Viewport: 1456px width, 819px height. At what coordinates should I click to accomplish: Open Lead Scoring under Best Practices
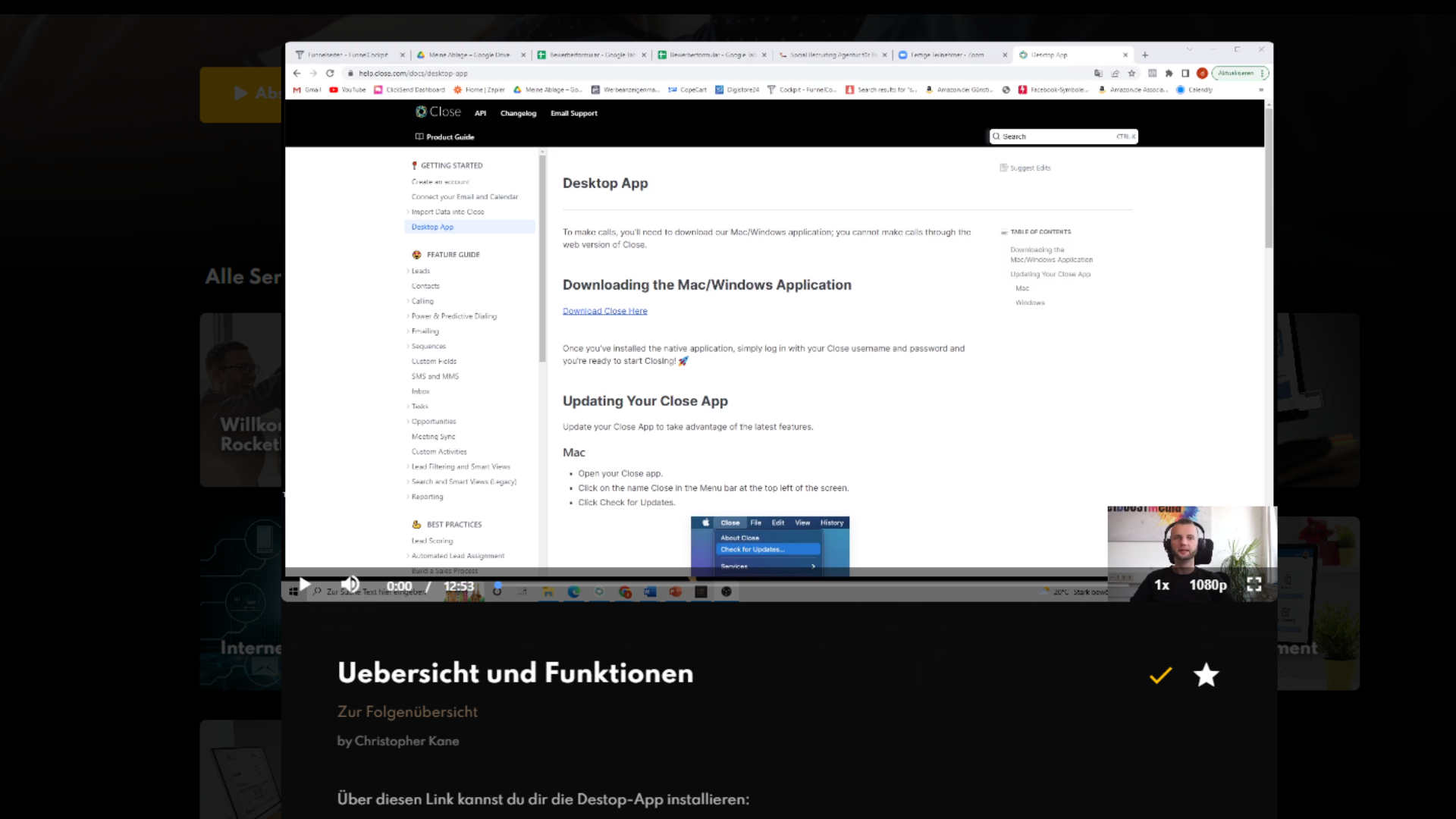tap(432, 541)
